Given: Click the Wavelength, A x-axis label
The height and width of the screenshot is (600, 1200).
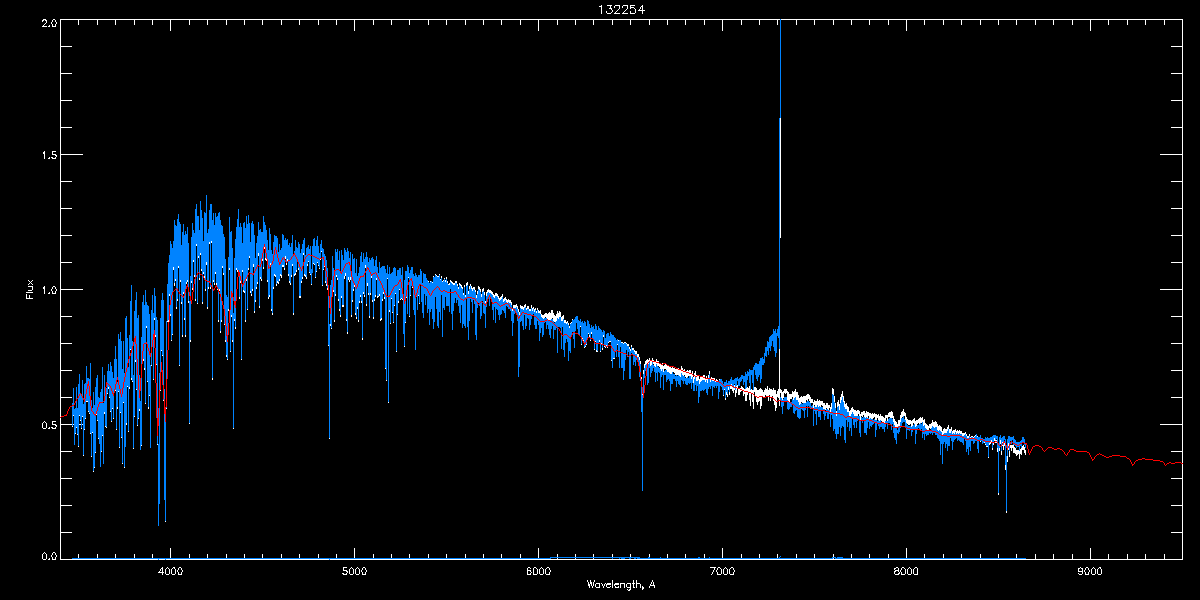Looking at the screenshot, I should coord(620,584).
